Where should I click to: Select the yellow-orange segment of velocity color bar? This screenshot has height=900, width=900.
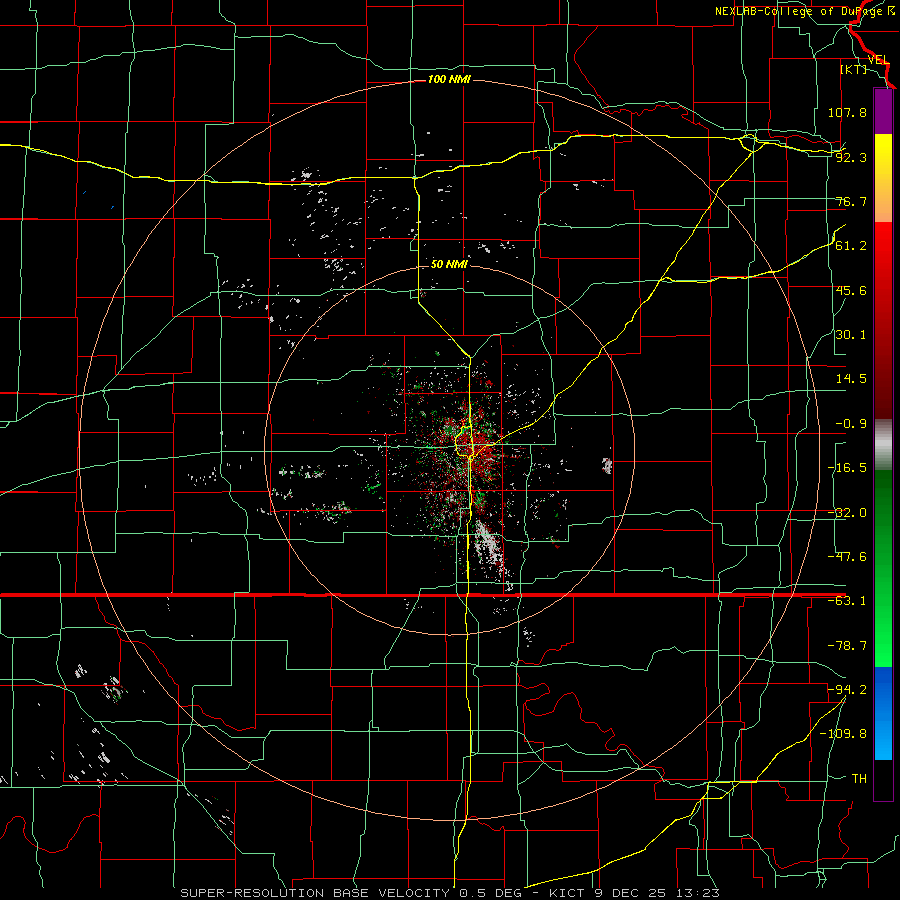[883, 178]
